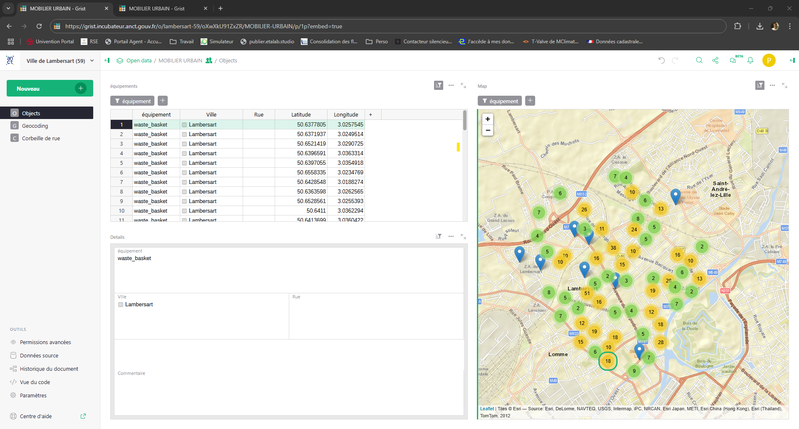
Task: Click the search magnifier icon in top bar
Action: point(699,60)
